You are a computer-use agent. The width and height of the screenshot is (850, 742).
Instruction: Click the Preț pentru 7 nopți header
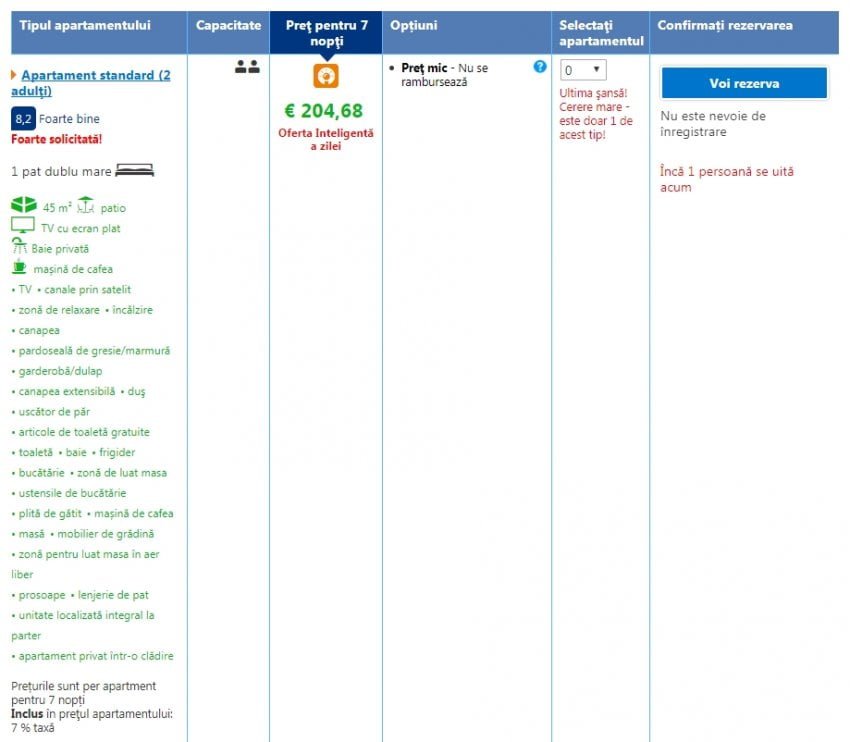coord(326,33)
